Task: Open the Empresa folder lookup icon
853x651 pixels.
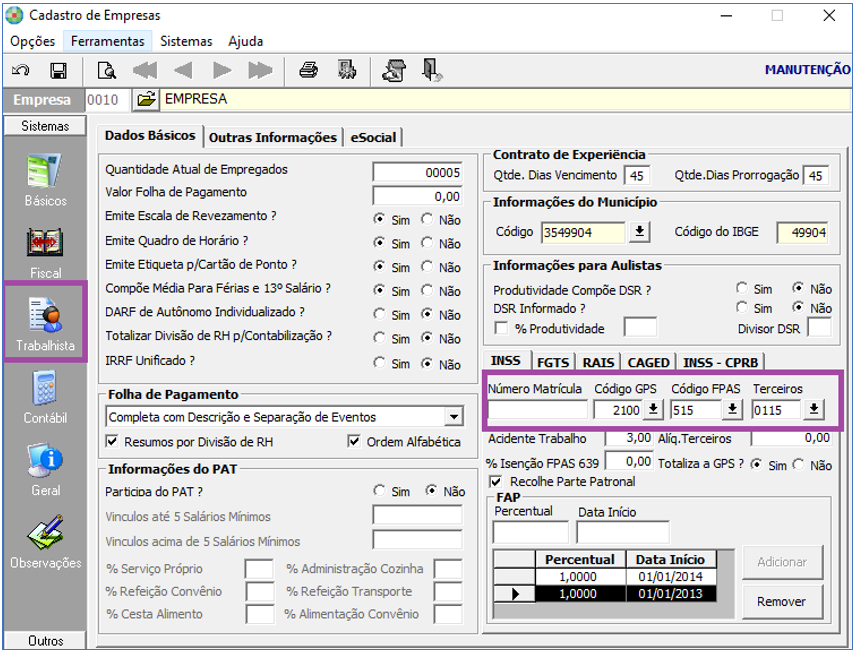Action: pos(146,100)
